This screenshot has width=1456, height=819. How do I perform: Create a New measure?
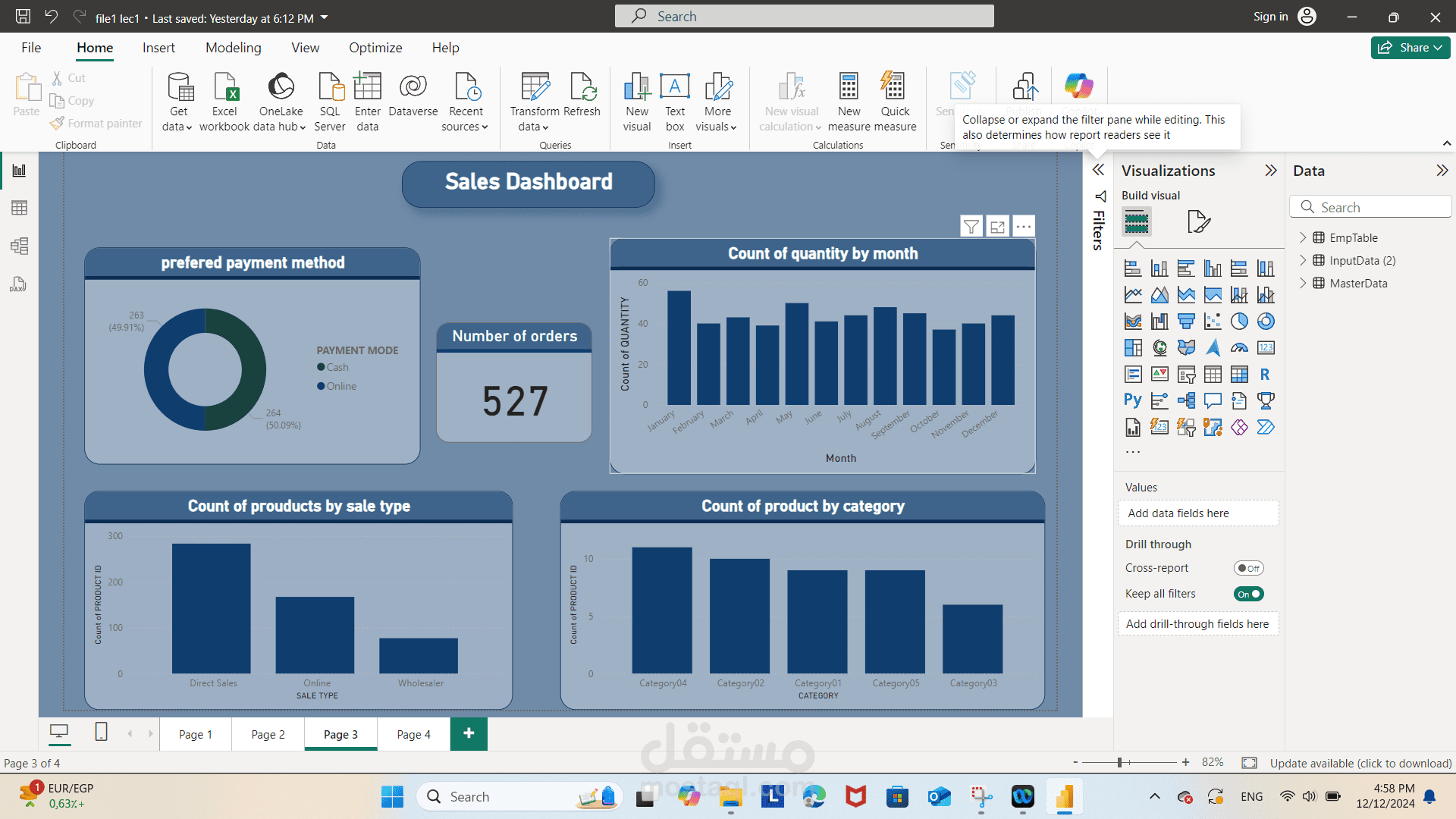click(x=849, y=102)
